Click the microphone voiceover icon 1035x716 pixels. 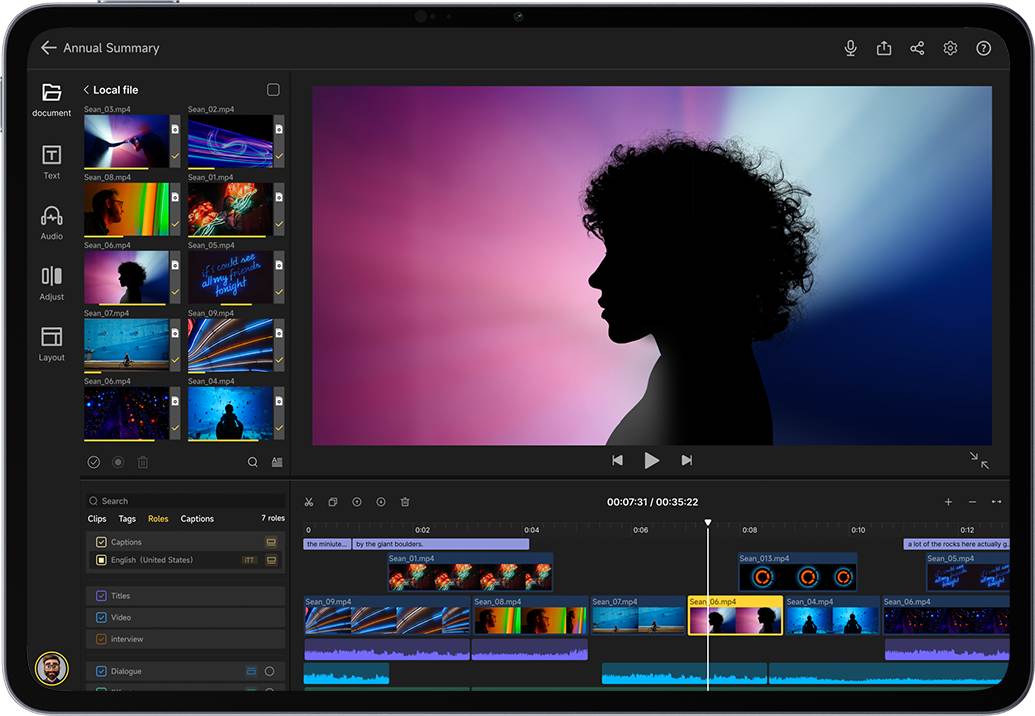tap(850, 48)
